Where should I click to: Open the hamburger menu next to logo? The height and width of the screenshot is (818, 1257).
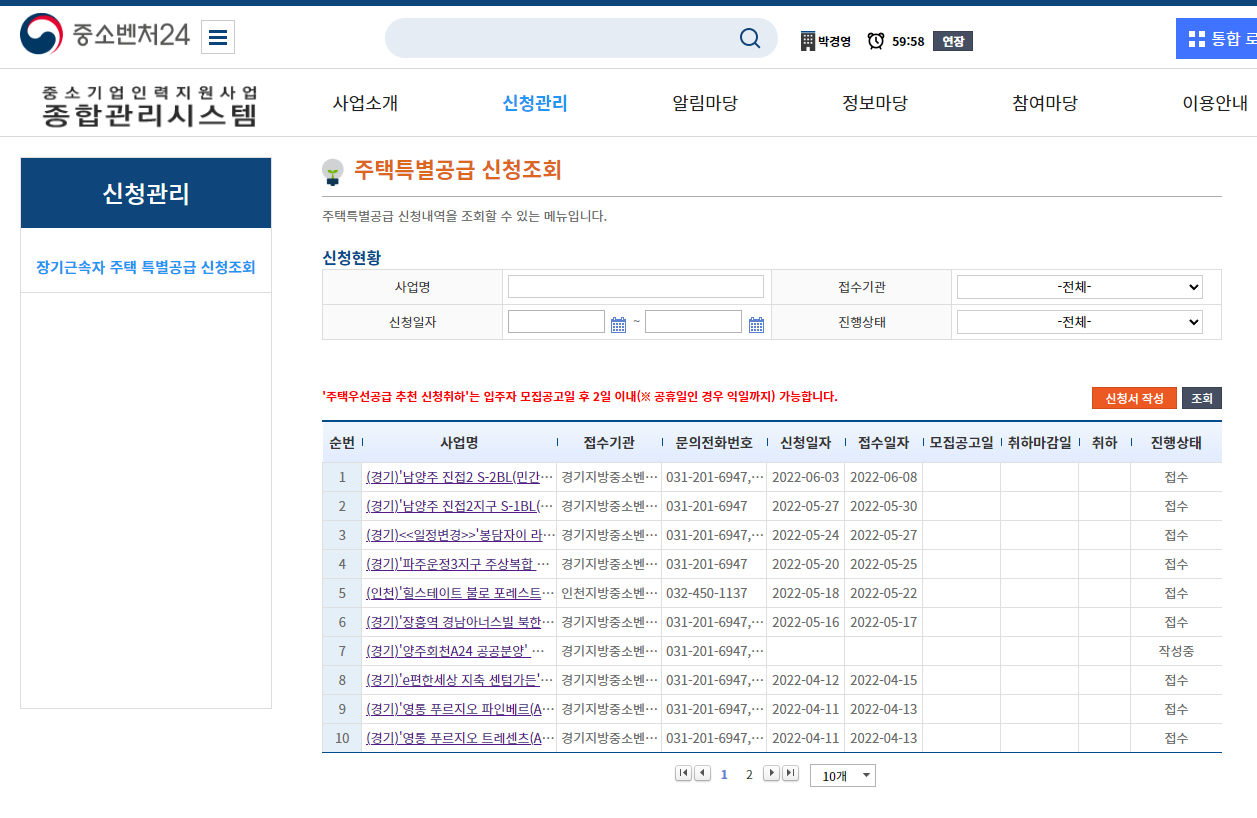(x=218, y=38)
